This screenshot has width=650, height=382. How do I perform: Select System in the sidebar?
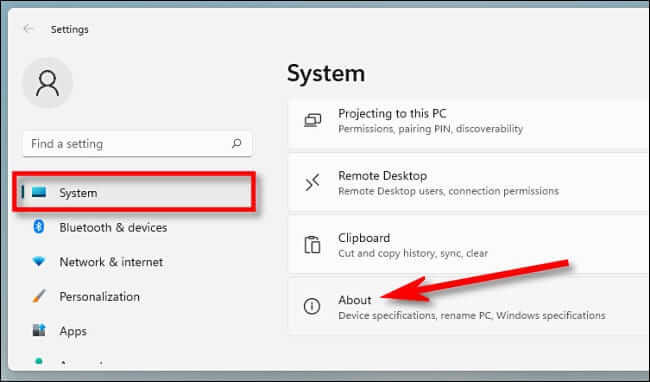click(134, 193)
